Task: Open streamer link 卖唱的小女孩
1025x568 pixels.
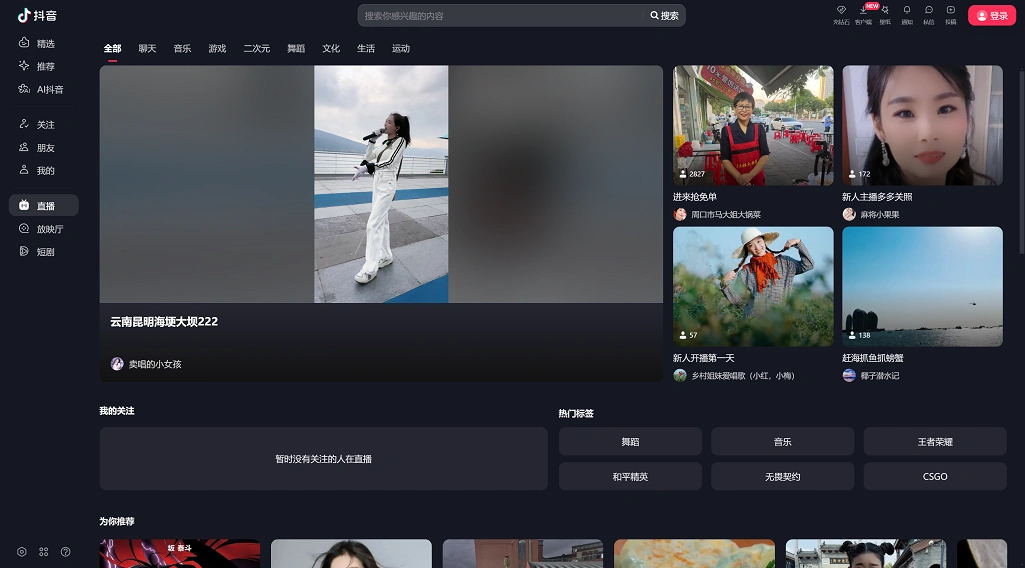Action: (x=154, y=364)
